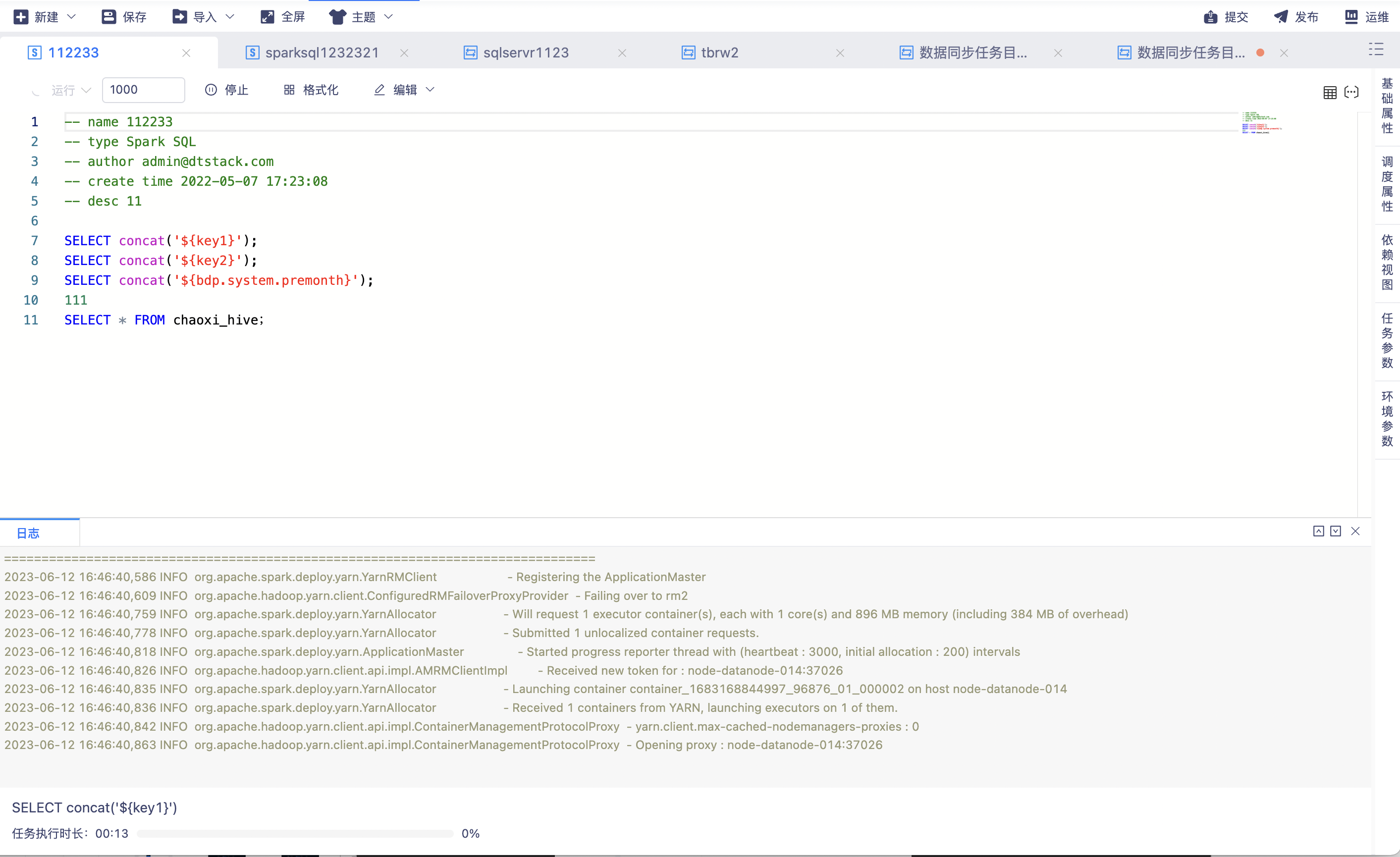Viewport: 1400px width, 857px height.
Task: Click the 提交 submit icon
Action: [x=1210, y=17]
